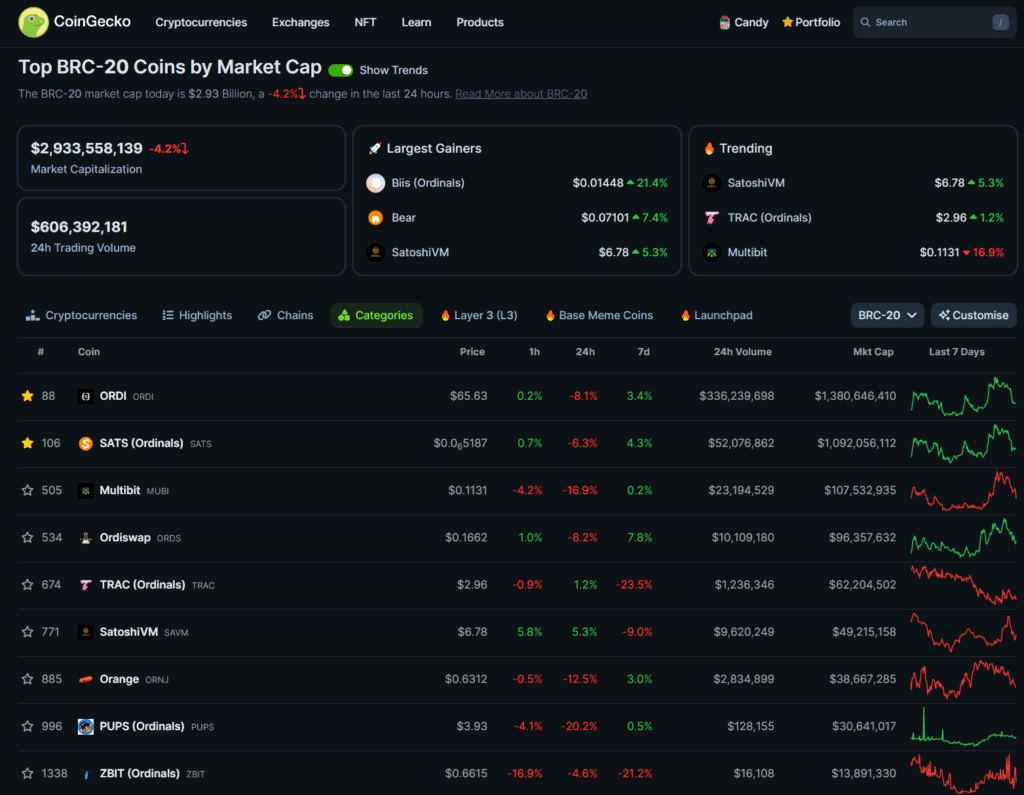Click the Multibit coin icon in table
1024x795 pixels.
tap(86, 491)
